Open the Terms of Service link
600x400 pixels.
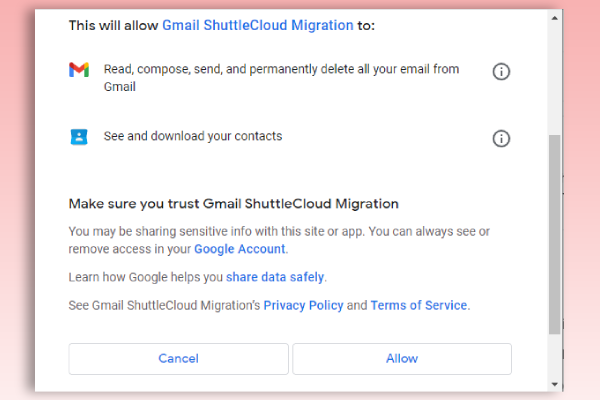[x=419, y=305]
